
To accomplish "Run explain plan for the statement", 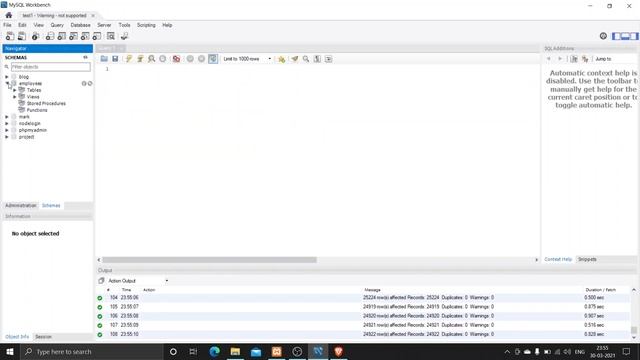I will 151,59.
